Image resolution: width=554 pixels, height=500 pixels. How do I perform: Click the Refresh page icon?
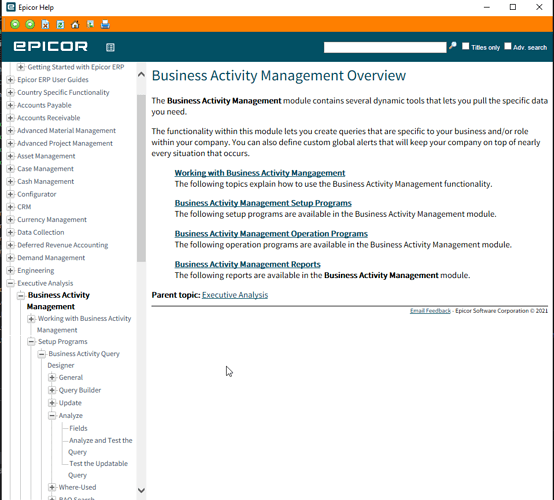60,24
